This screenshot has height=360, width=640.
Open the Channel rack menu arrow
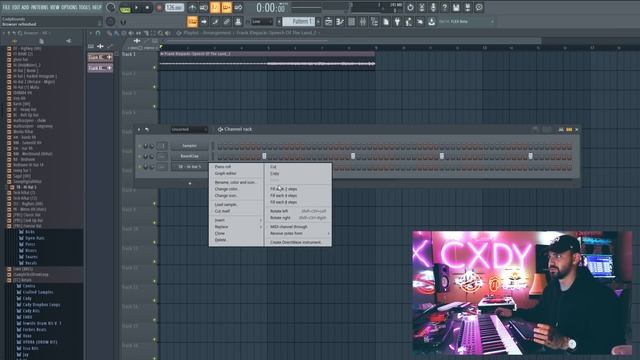coord(139,129)
